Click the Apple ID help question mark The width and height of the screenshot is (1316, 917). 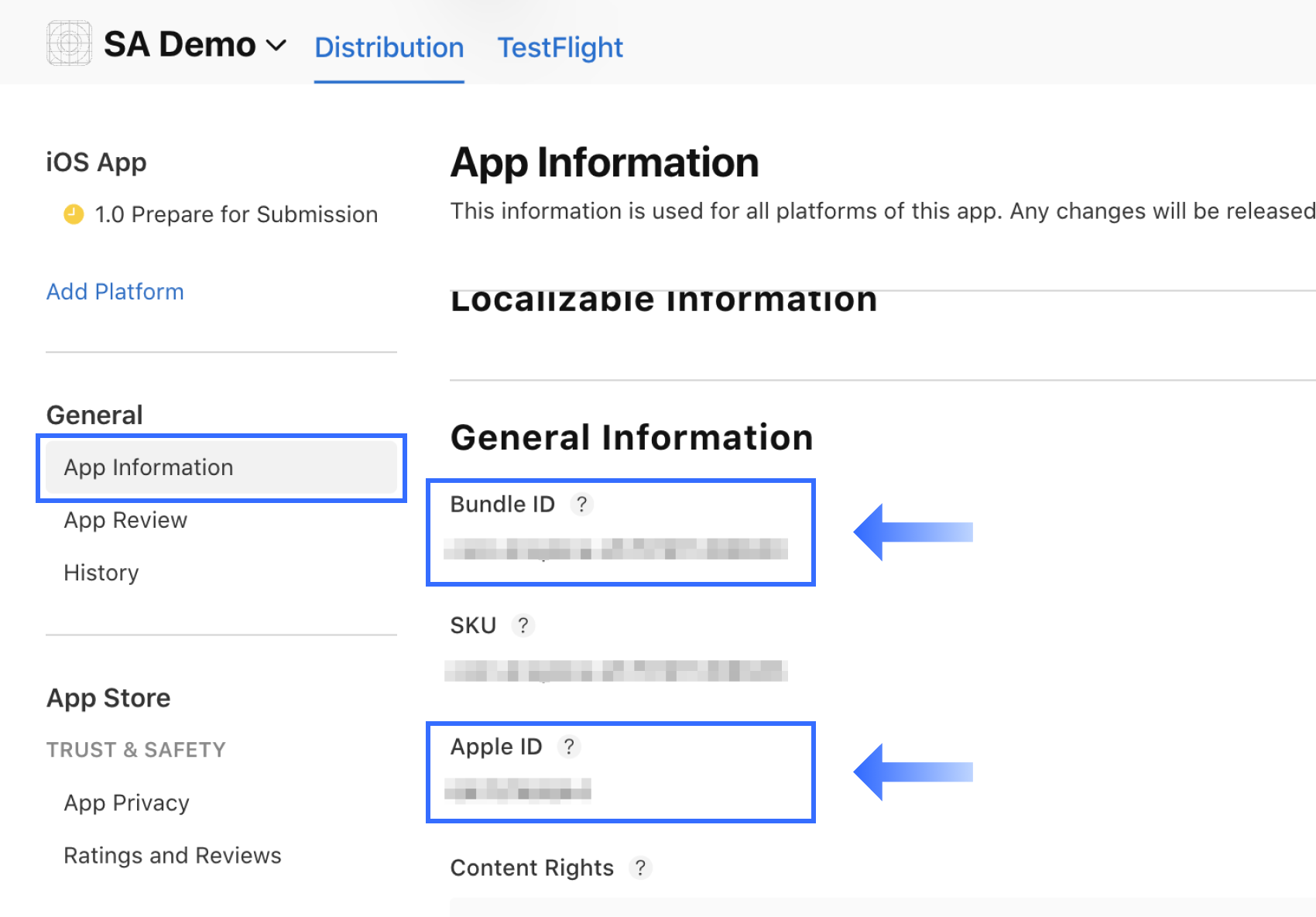[569, 747]
